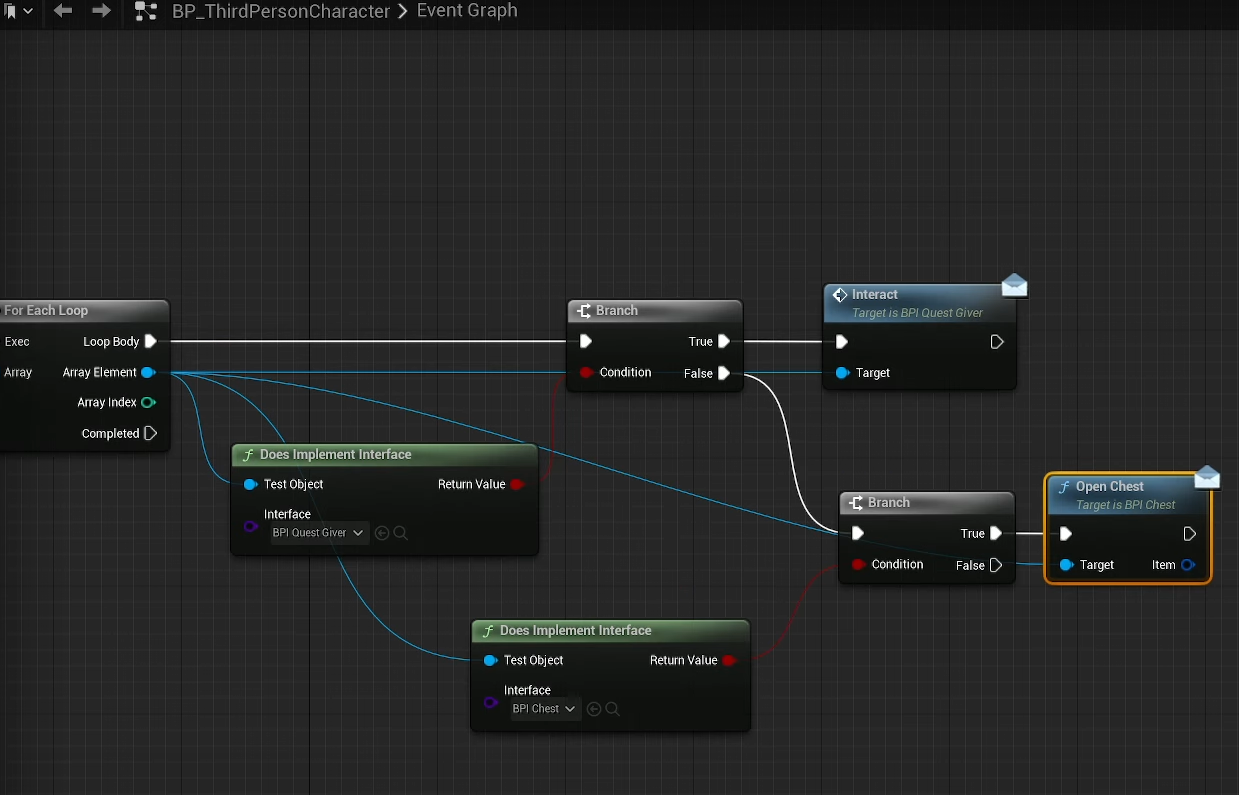
Task: Select the Interact node by its title
Action: pyautogui.click(x=874, y=295)
